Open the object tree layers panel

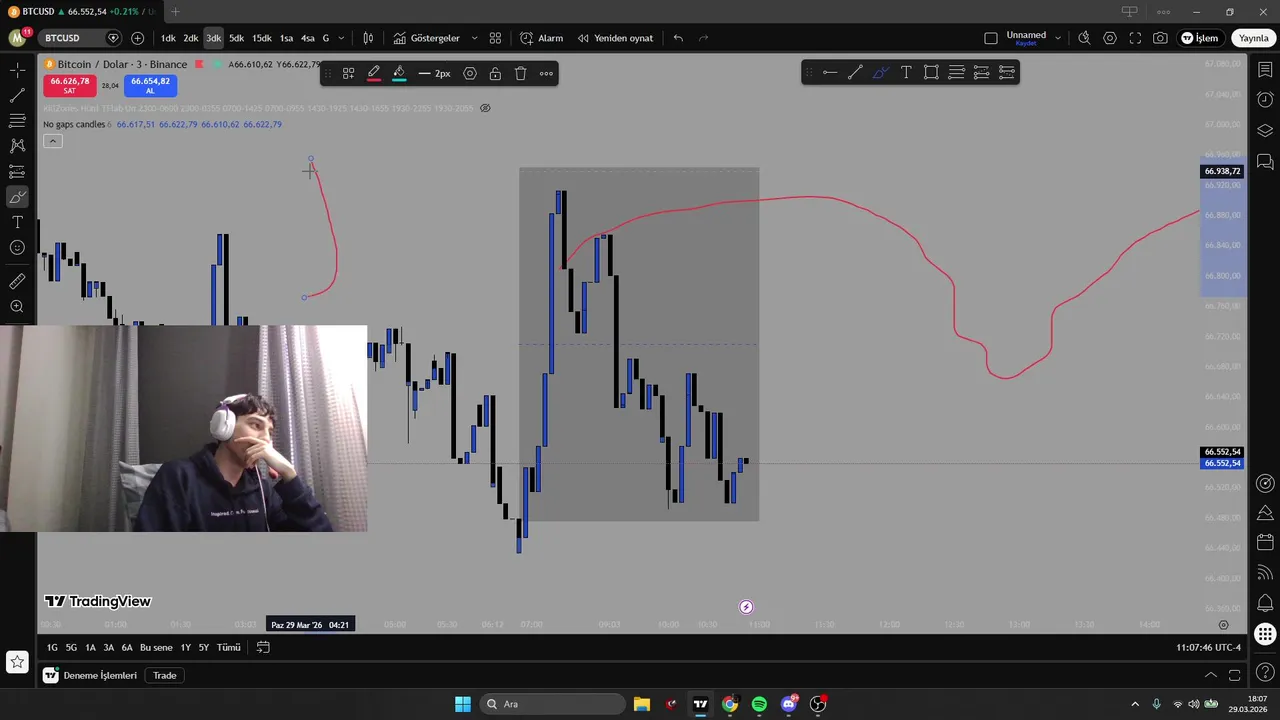coord(1265,130)
